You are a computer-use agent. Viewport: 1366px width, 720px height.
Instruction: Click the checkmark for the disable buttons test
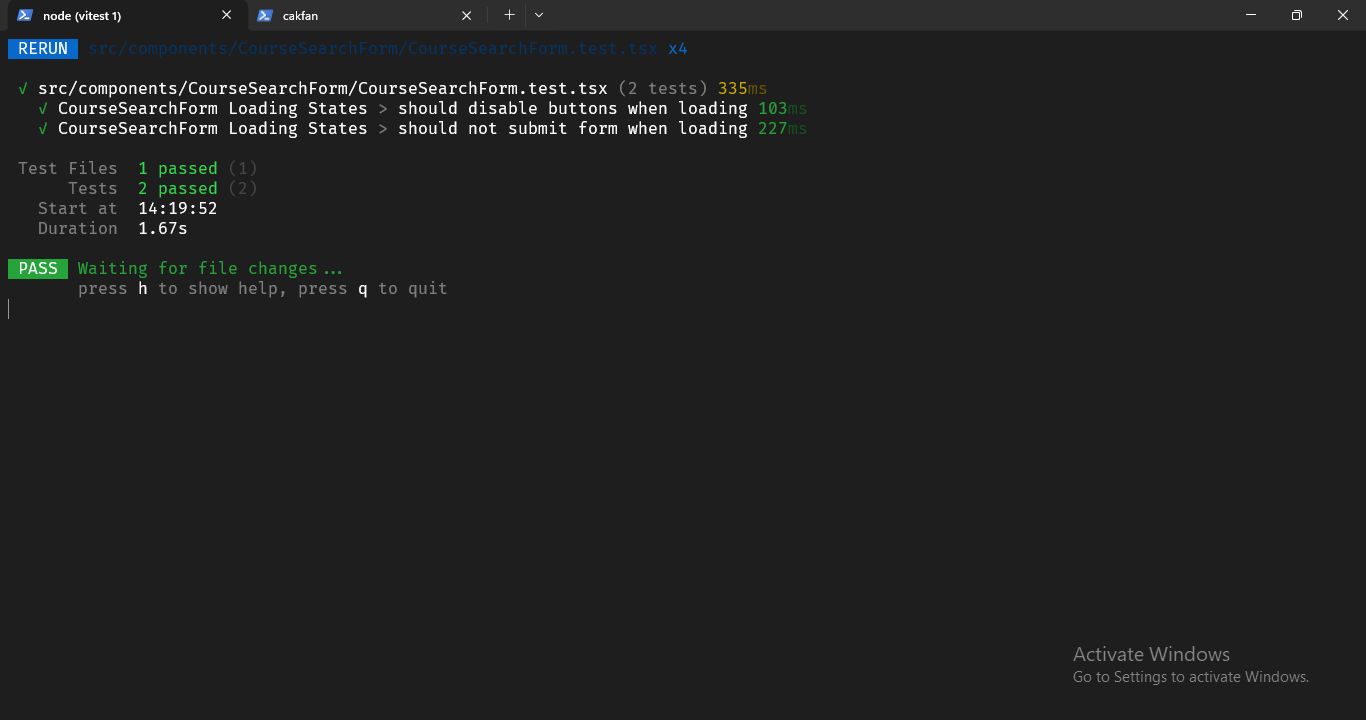point(42,108)
